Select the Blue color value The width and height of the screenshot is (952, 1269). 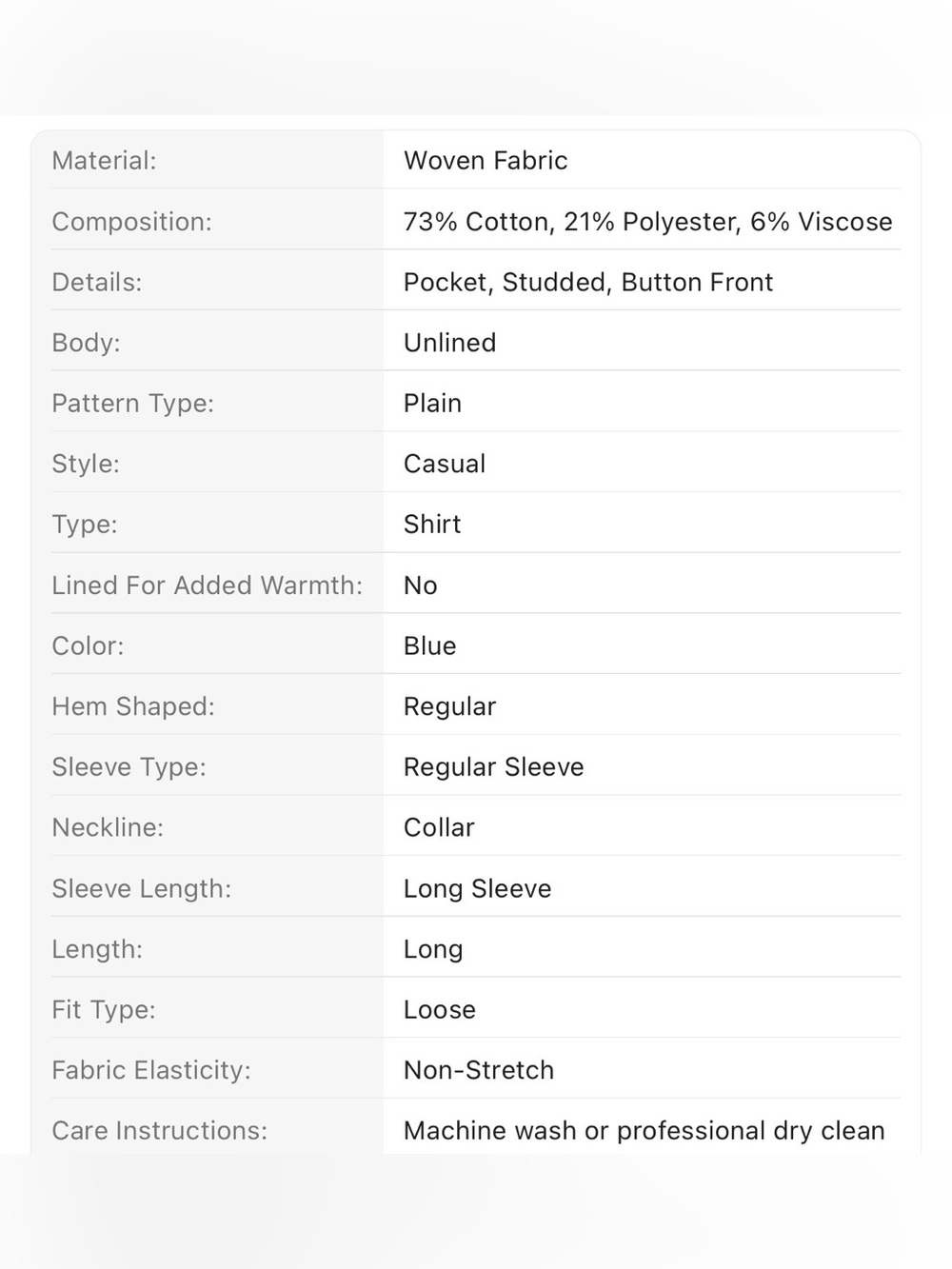(429, 646)
